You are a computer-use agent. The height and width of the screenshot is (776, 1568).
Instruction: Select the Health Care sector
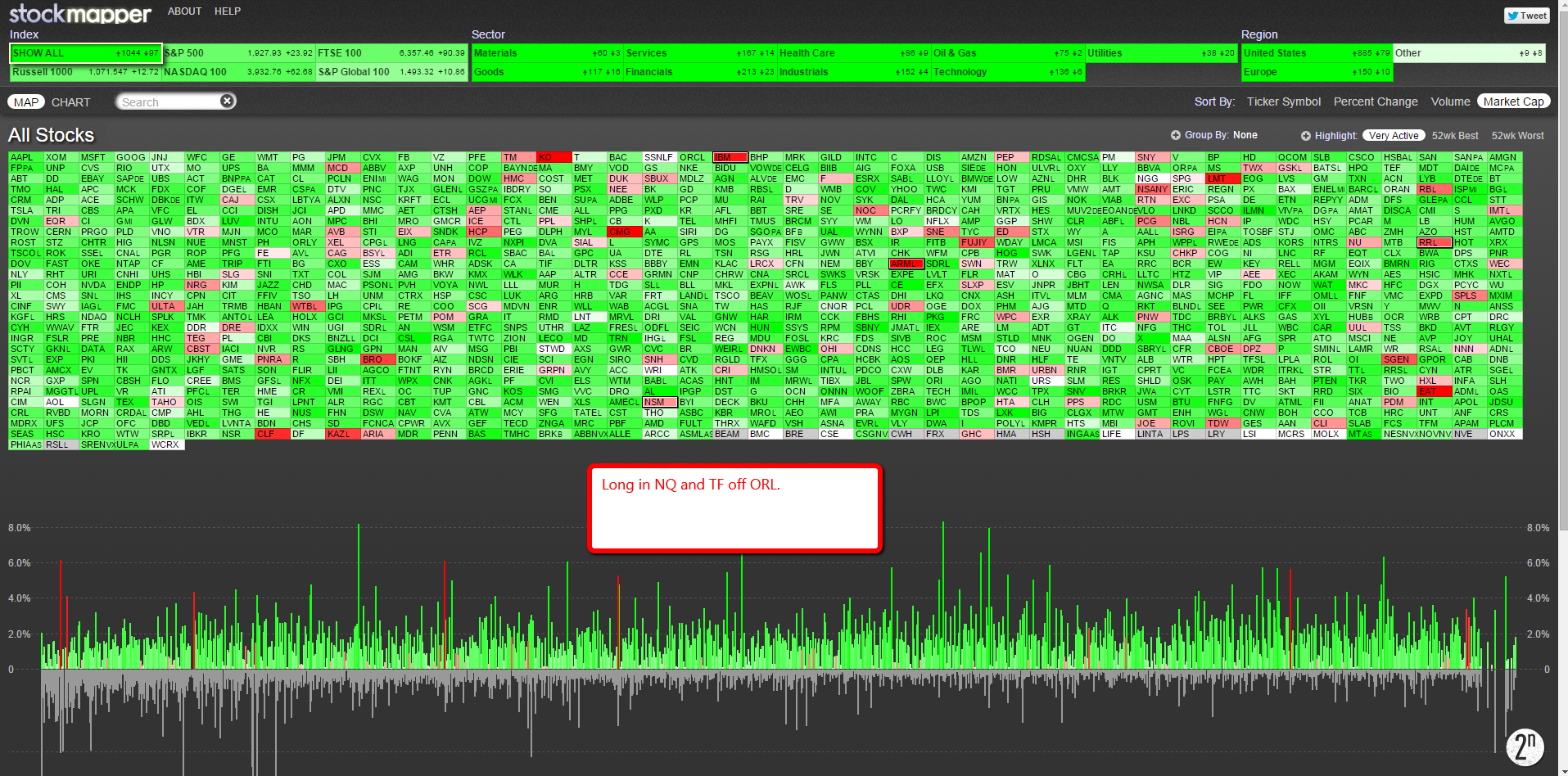tap(854, 53)
